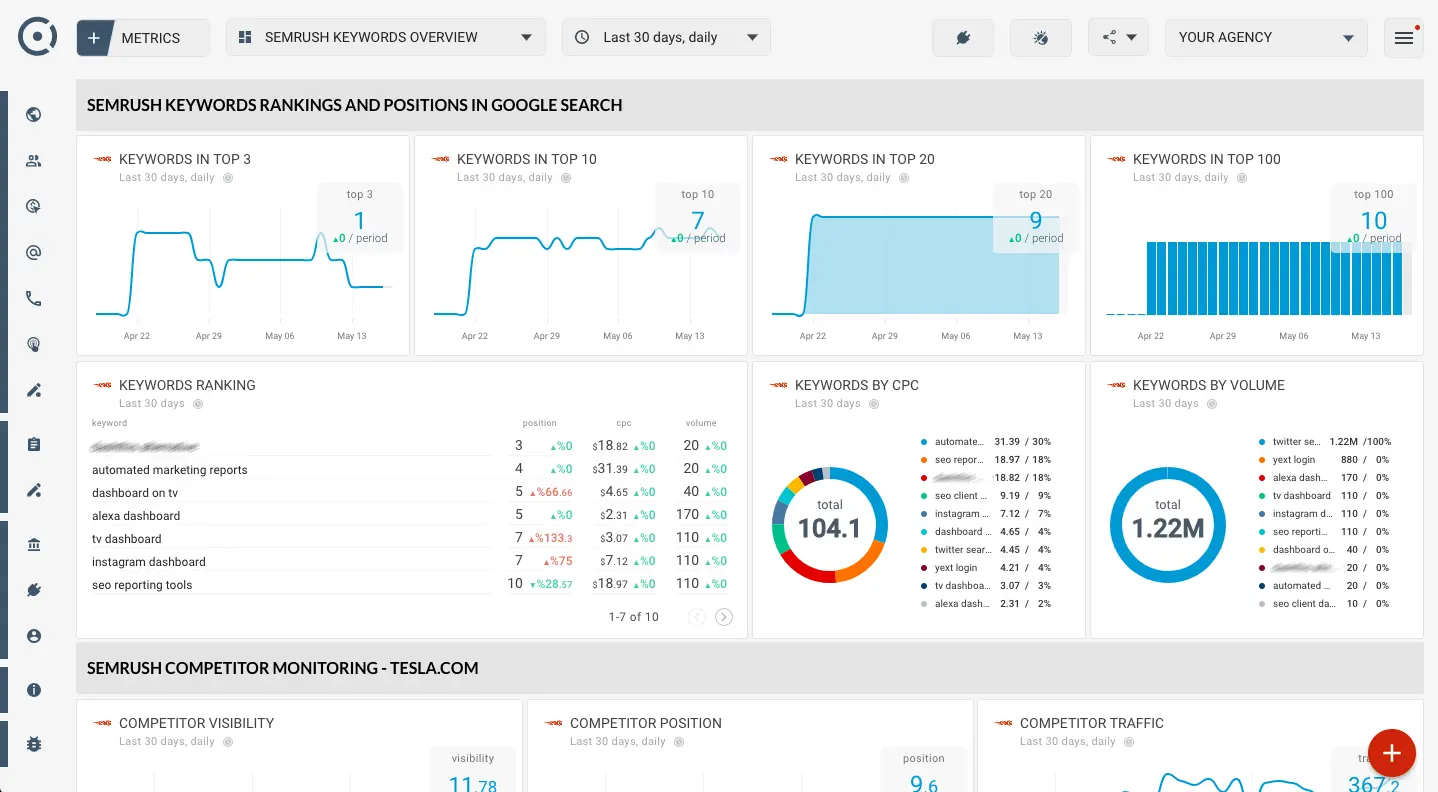Open the @ mentions sidebar icon
This screenshot has height=792, width=1438.
tap(33, 252)
